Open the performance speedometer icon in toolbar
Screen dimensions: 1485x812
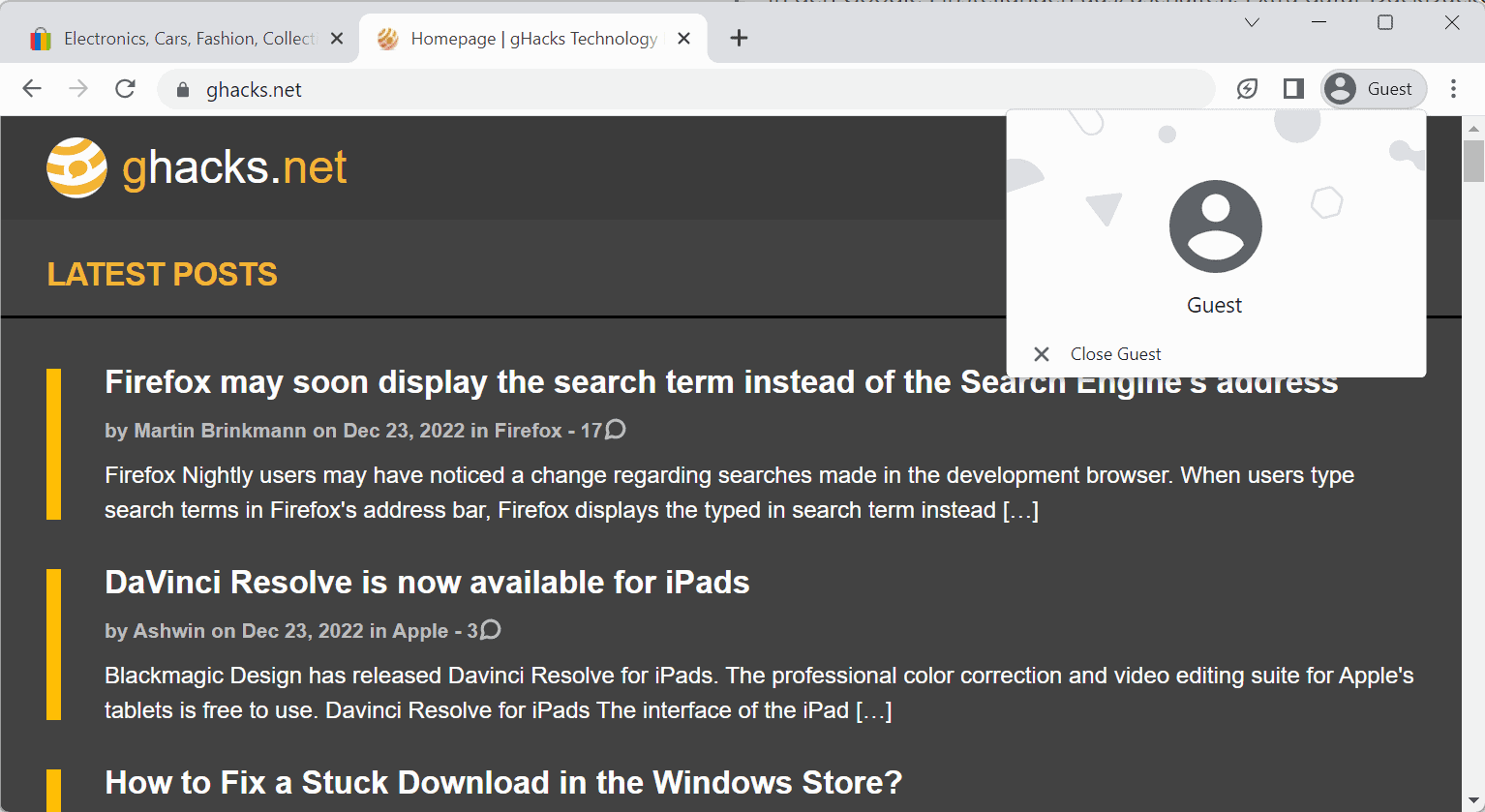1247,89
